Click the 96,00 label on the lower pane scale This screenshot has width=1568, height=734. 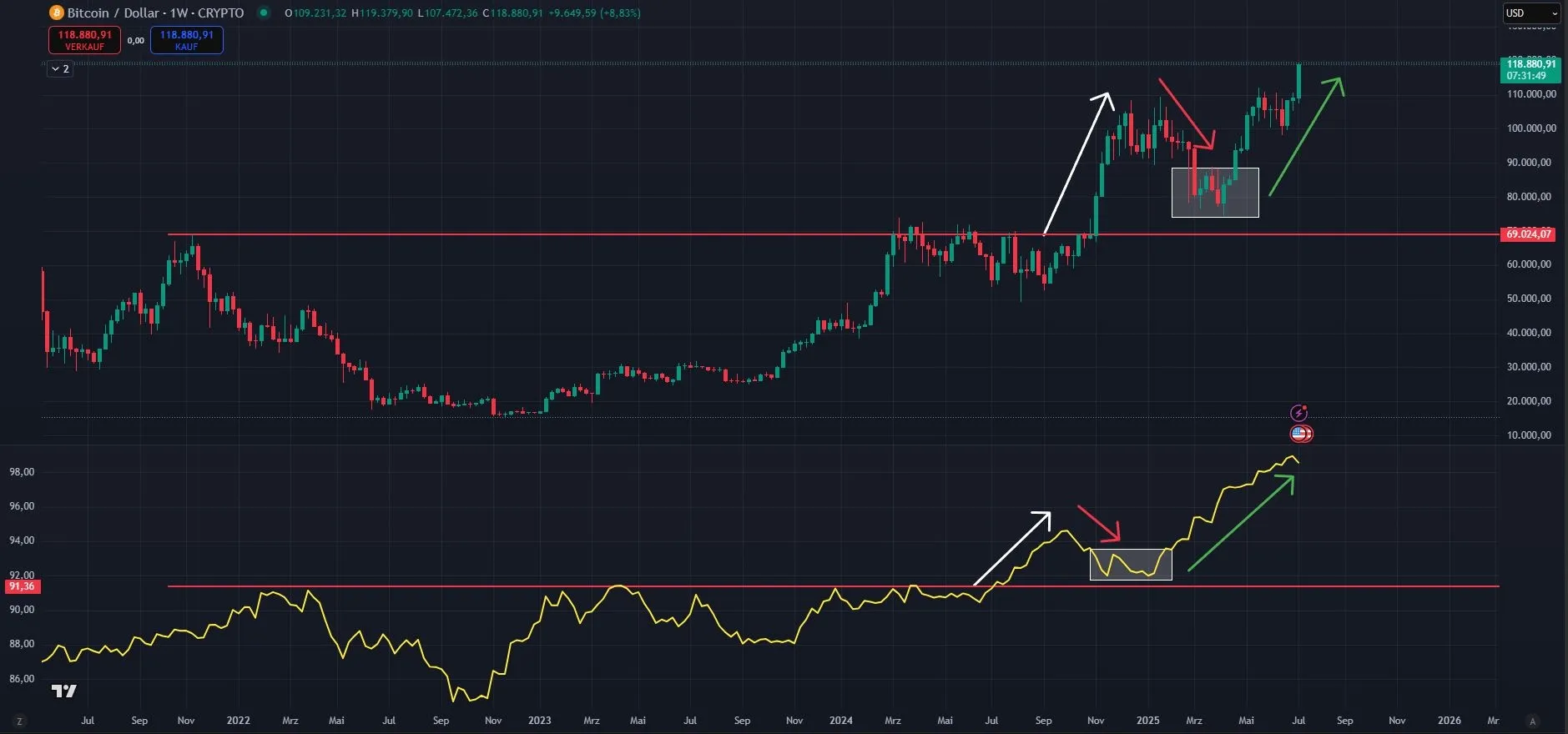22,506
